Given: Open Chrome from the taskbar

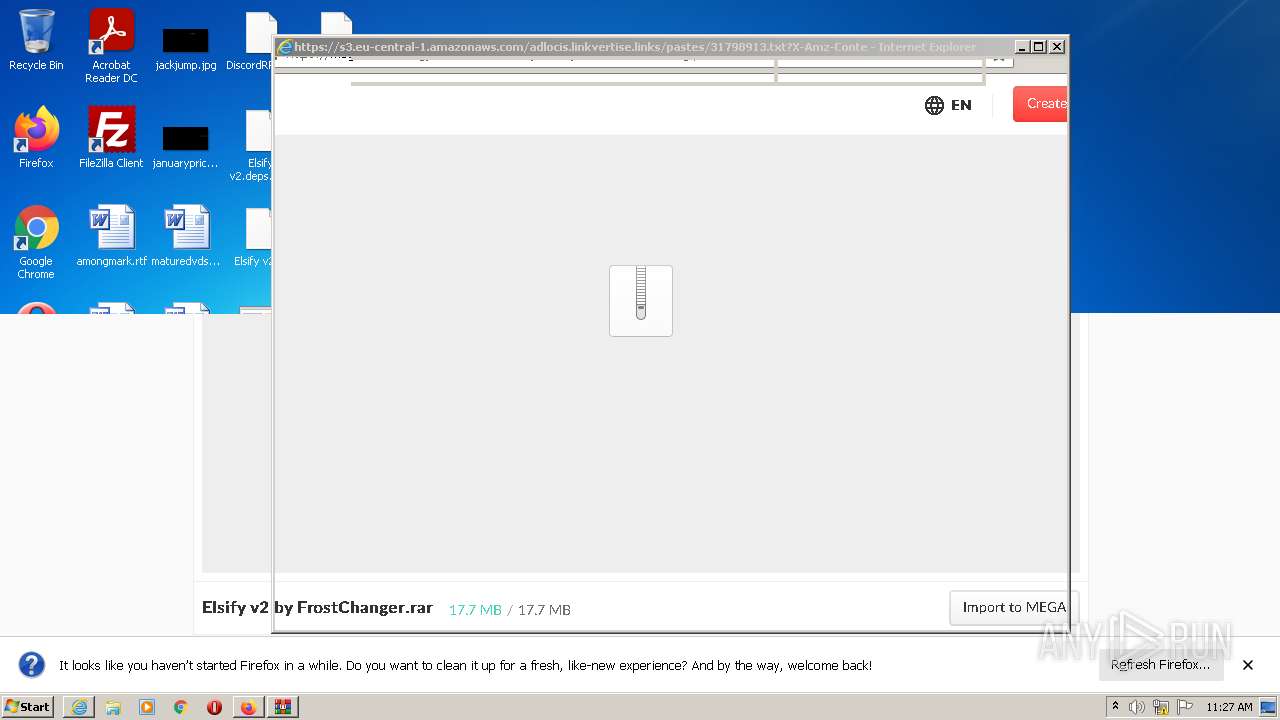Looking at the screenshot, I should 181,707.
